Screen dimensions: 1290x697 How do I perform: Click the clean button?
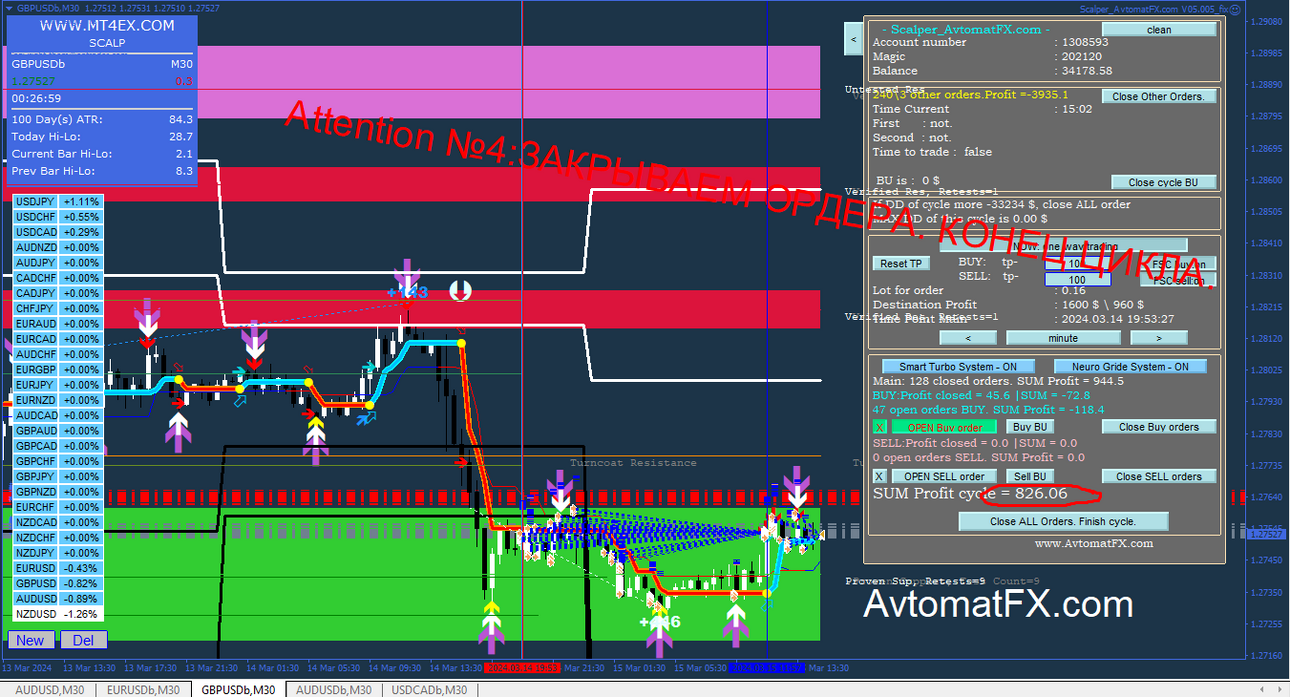1159,30
